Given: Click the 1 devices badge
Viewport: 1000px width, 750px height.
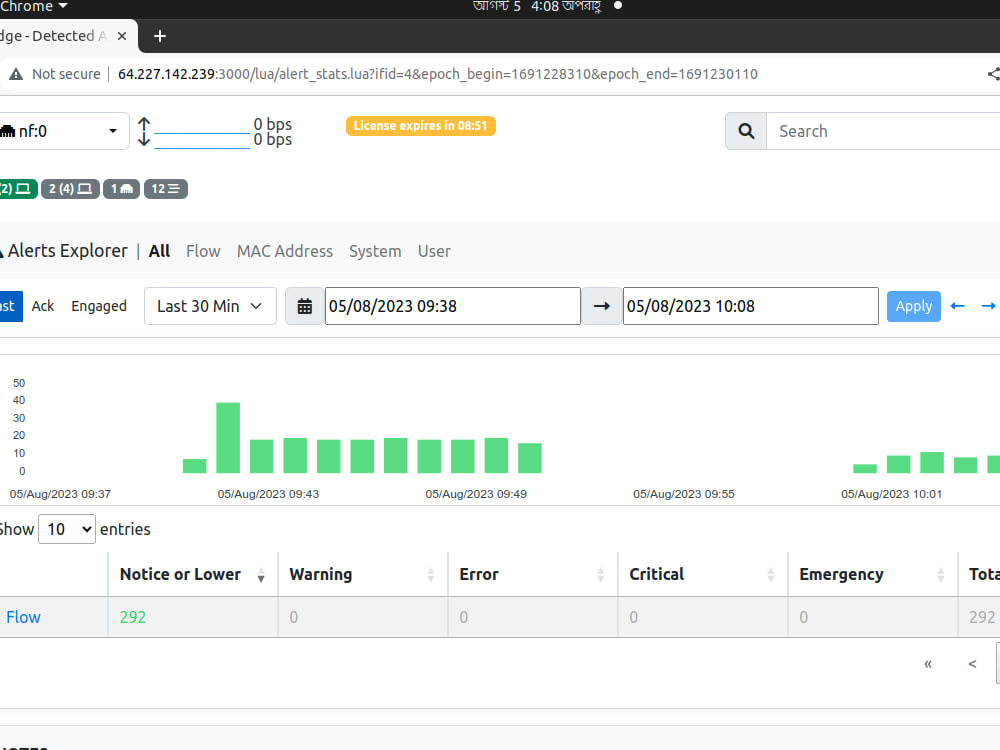Looking at the screenshot, I should pos(121,189).
